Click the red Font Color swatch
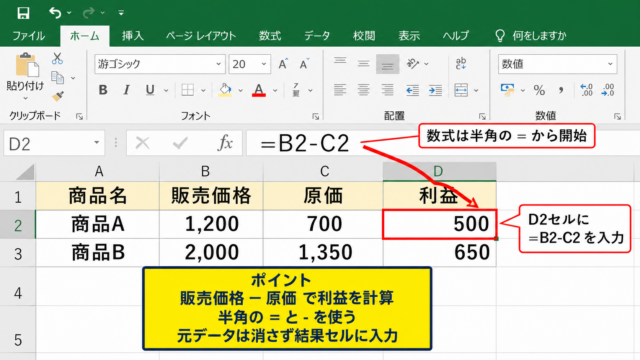Viewport: 640px width, 360px height. click(x=259, y=90)
